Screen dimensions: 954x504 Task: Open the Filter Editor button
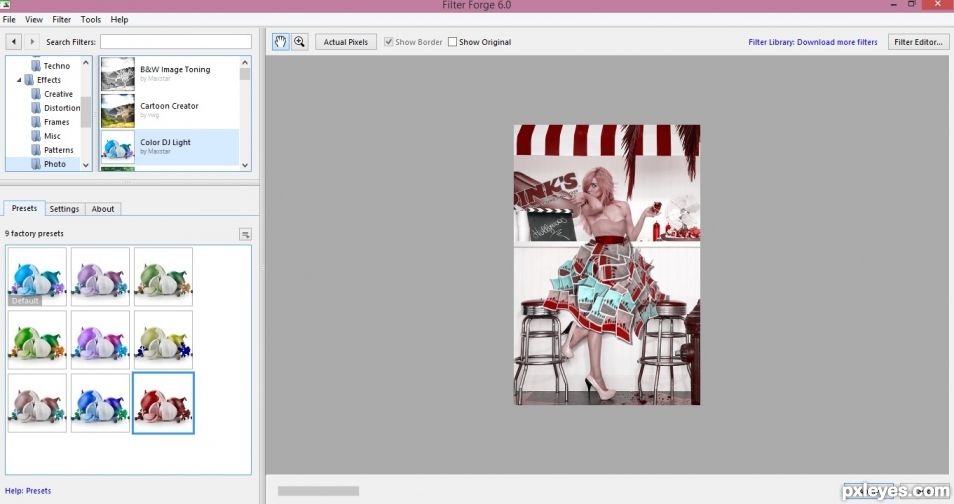[x=918, y=42]
